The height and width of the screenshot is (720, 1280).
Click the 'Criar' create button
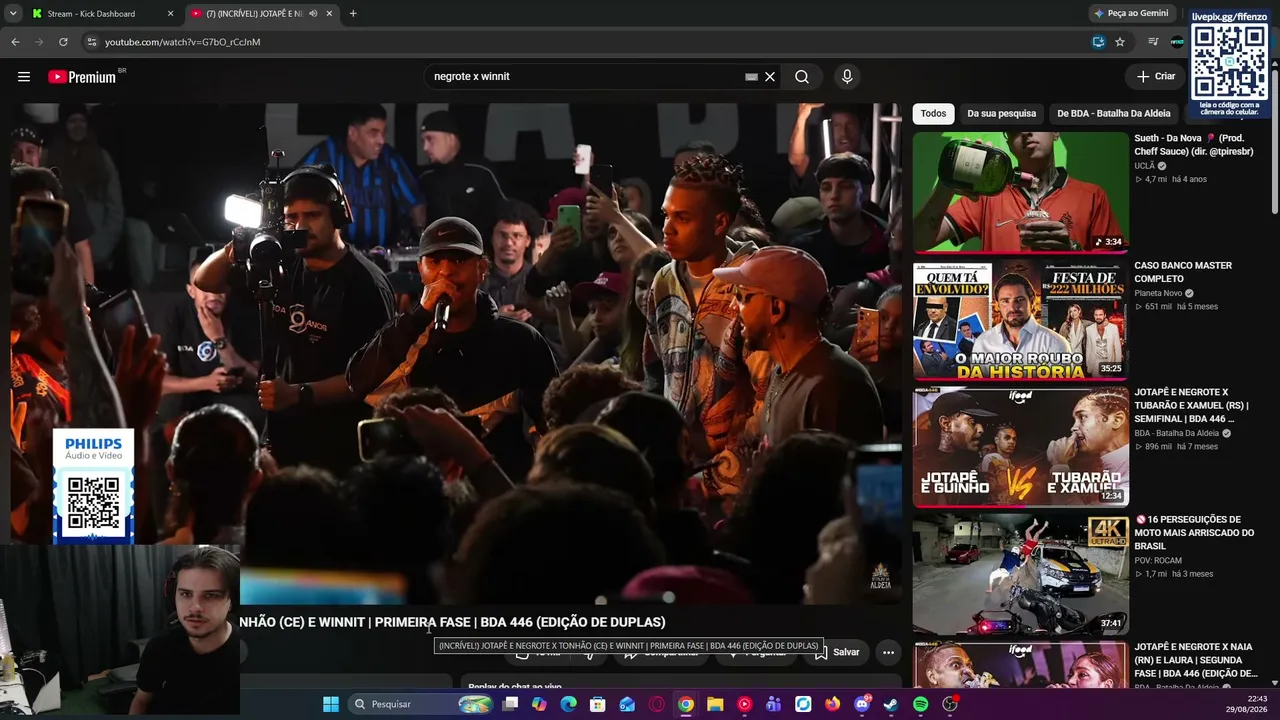1156,76
